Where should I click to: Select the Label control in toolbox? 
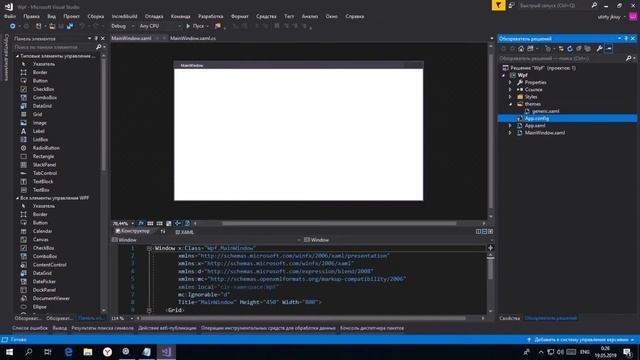(x=38, y=131)
